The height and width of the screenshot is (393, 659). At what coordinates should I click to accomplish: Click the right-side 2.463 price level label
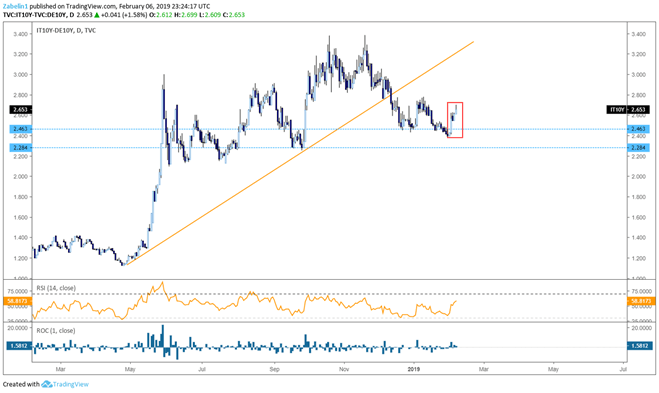click(x=638, y=129)
